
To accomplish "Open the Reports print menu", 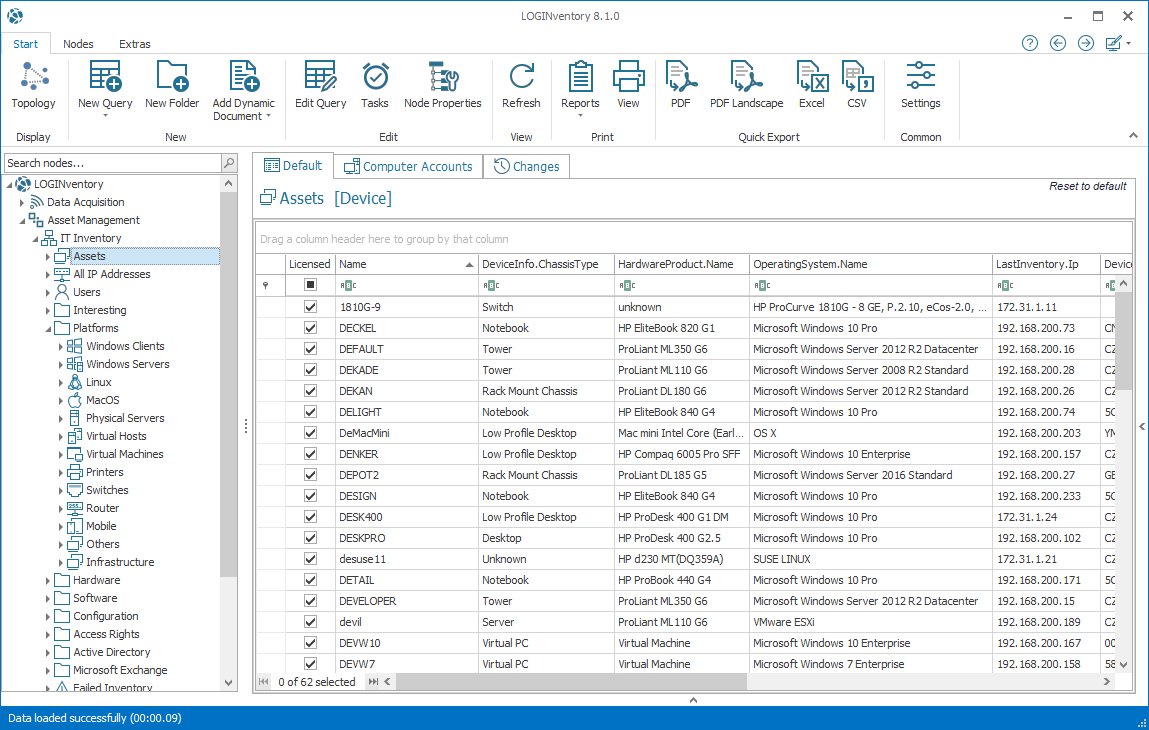I will coord(580,88).
